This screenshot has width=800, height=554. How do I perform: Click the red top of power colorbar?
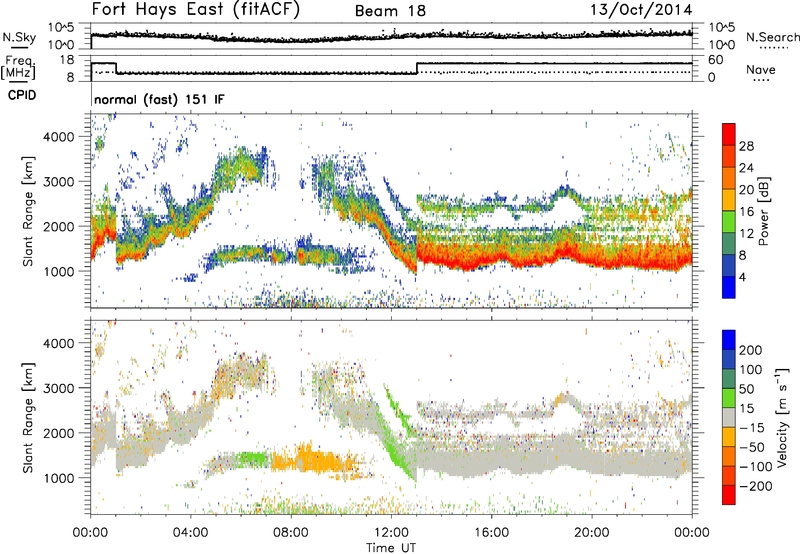click(729, 135)
